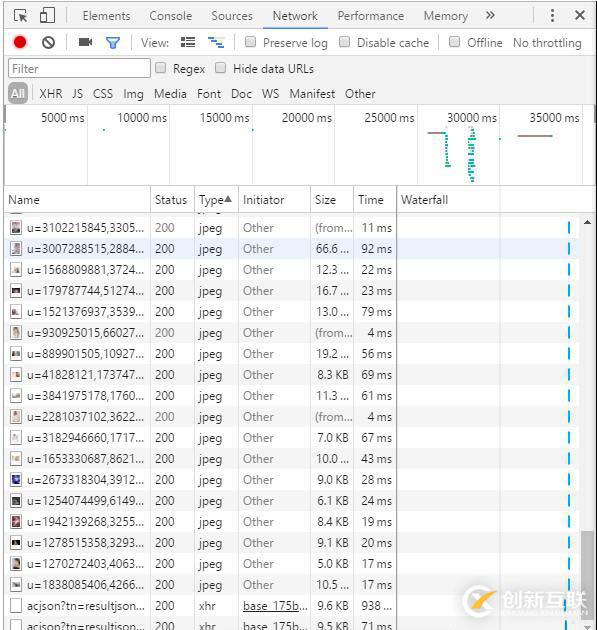
Task: Open the DevTools three-dot menu
Action: coord(552,16)
